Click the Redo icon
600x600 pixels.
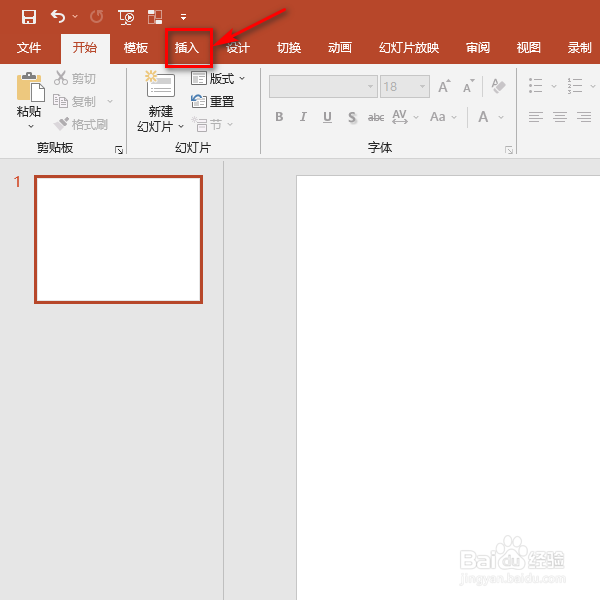coord(96,17)
